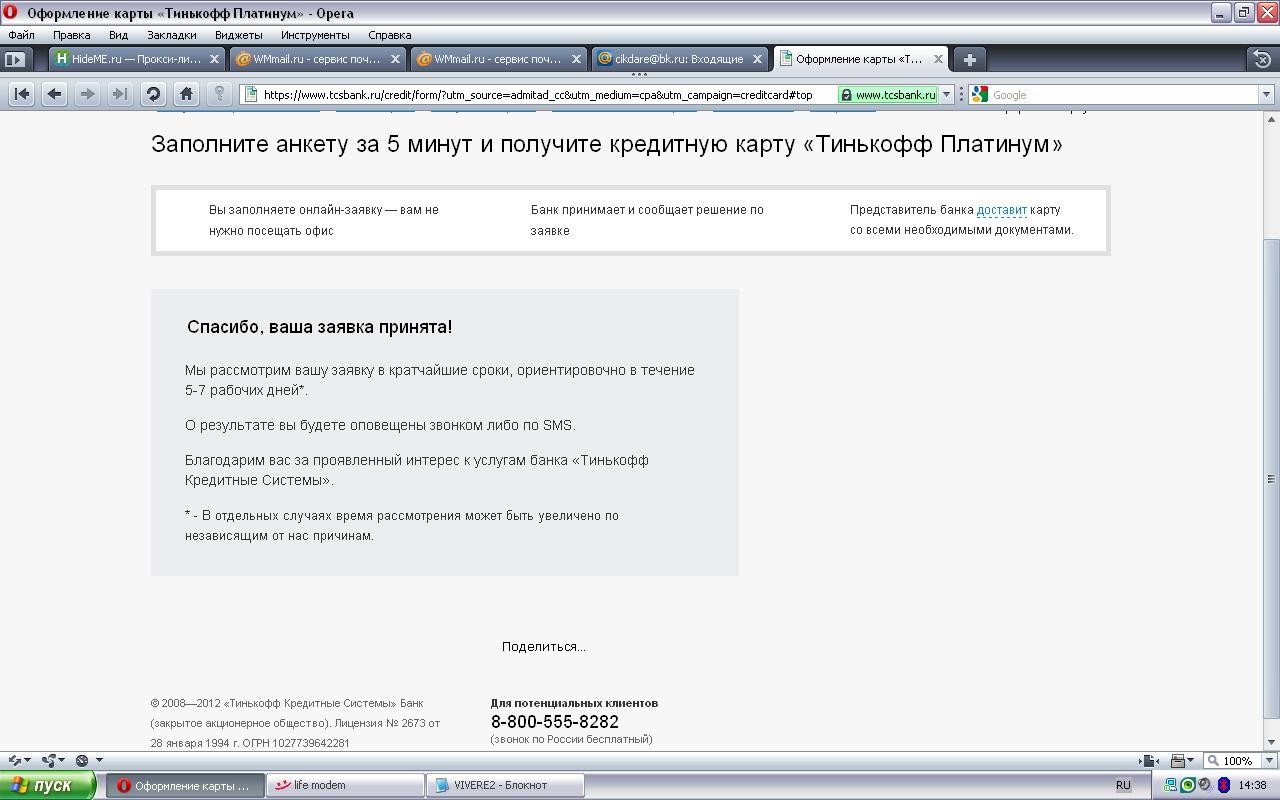Open the Вид menu
The width and height of the screenshot is (1280, 800).
click(x=118, y=35)
